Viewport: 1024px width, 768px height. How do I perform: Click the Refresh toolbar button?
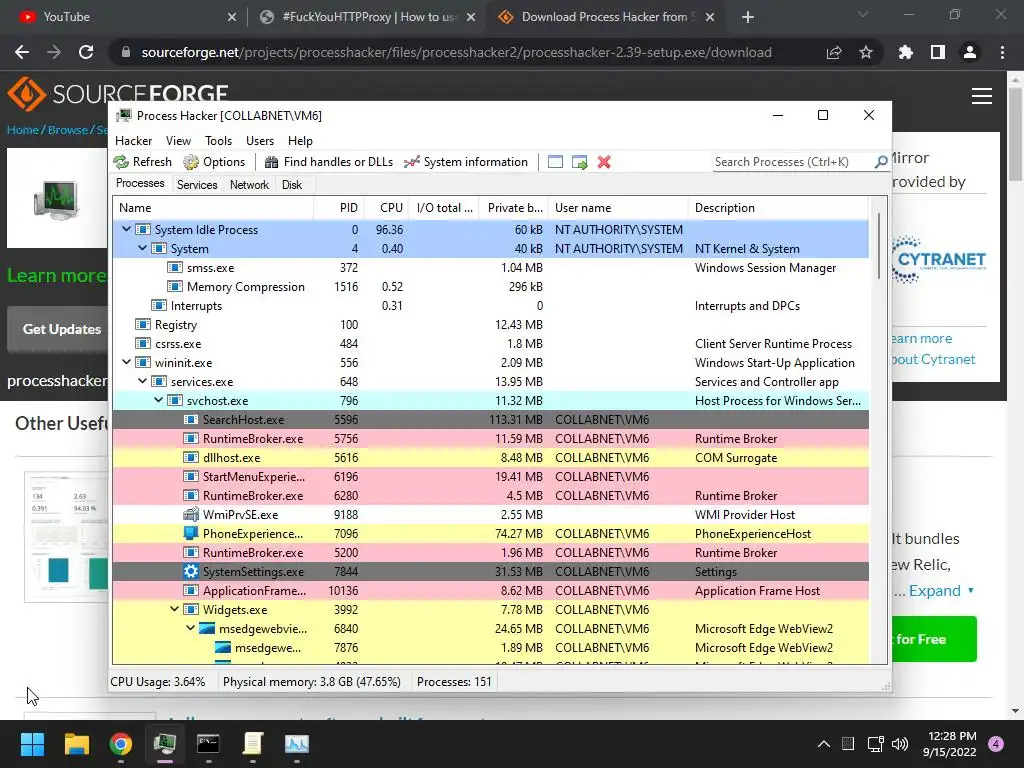pyautogui.click(x=142, y=162)
